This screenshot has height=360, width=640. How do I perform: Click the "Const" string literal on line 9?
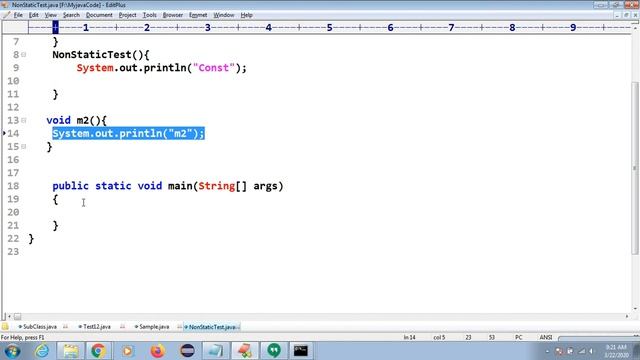214,68
